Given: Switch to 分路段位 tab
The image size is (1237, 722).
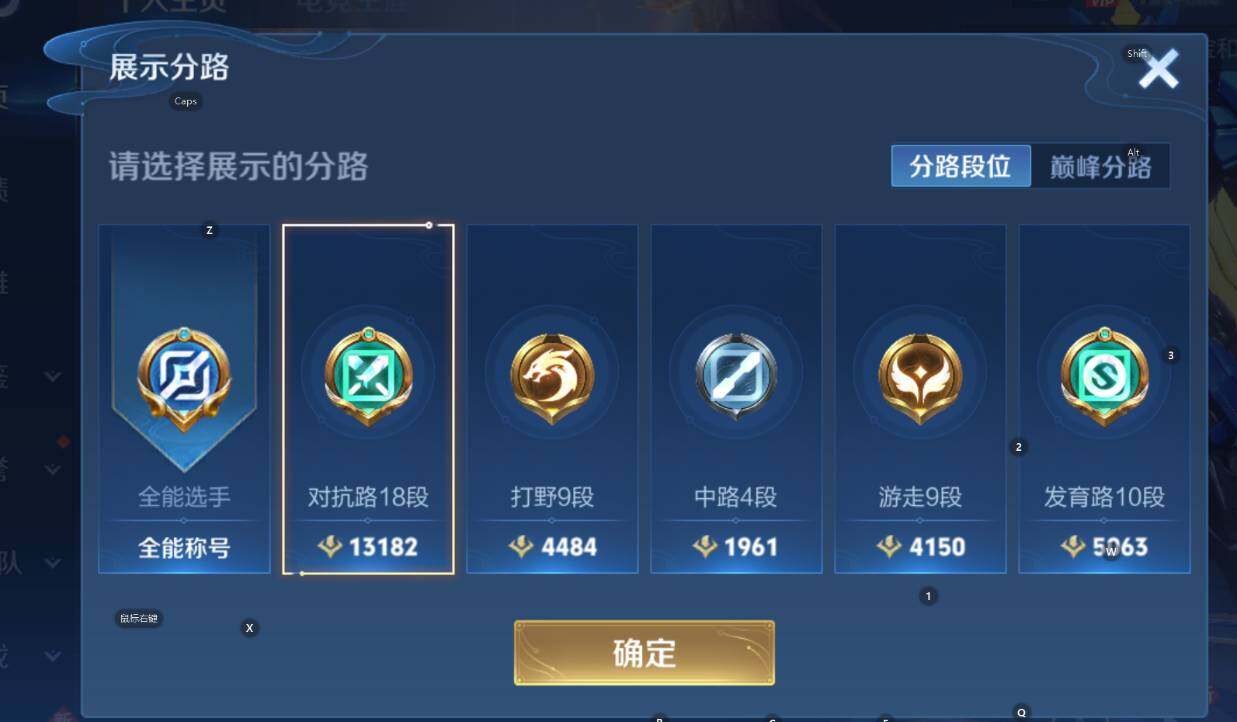Looking at the screenshot, I should point(961,166).
